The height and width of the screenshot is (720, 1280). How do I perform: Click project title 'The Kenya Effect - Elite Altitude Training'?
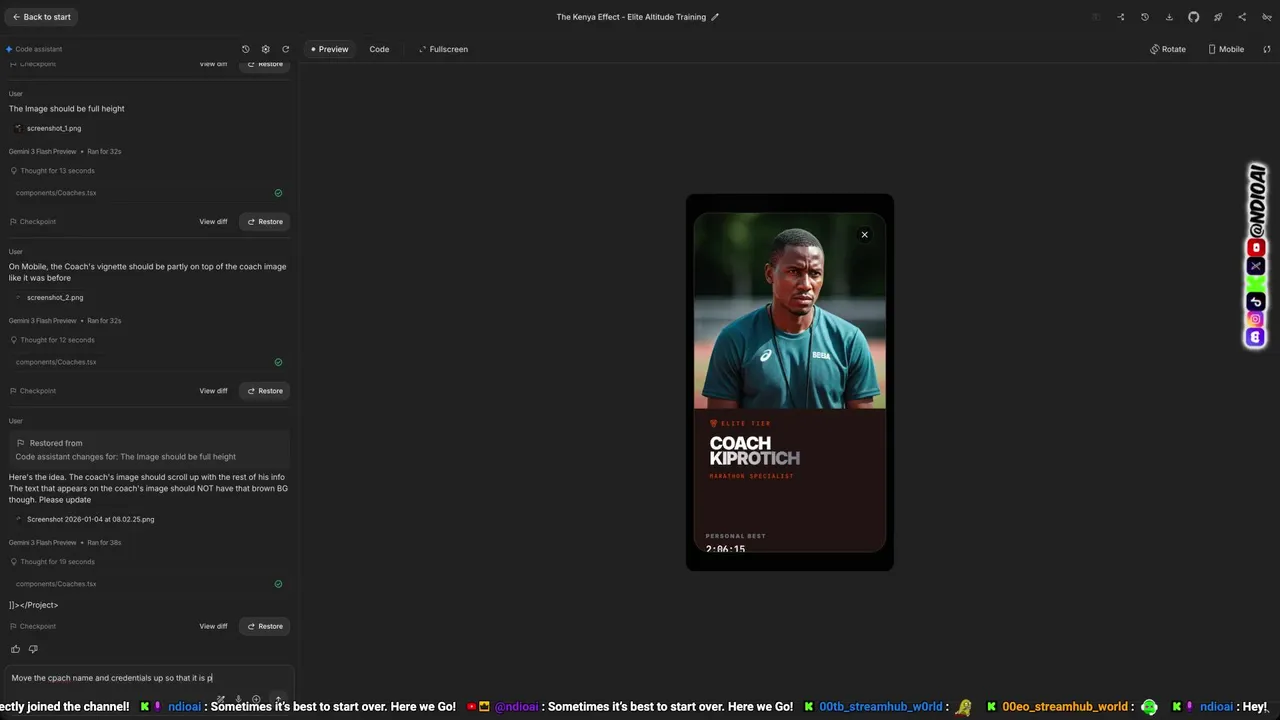point(631,17)
